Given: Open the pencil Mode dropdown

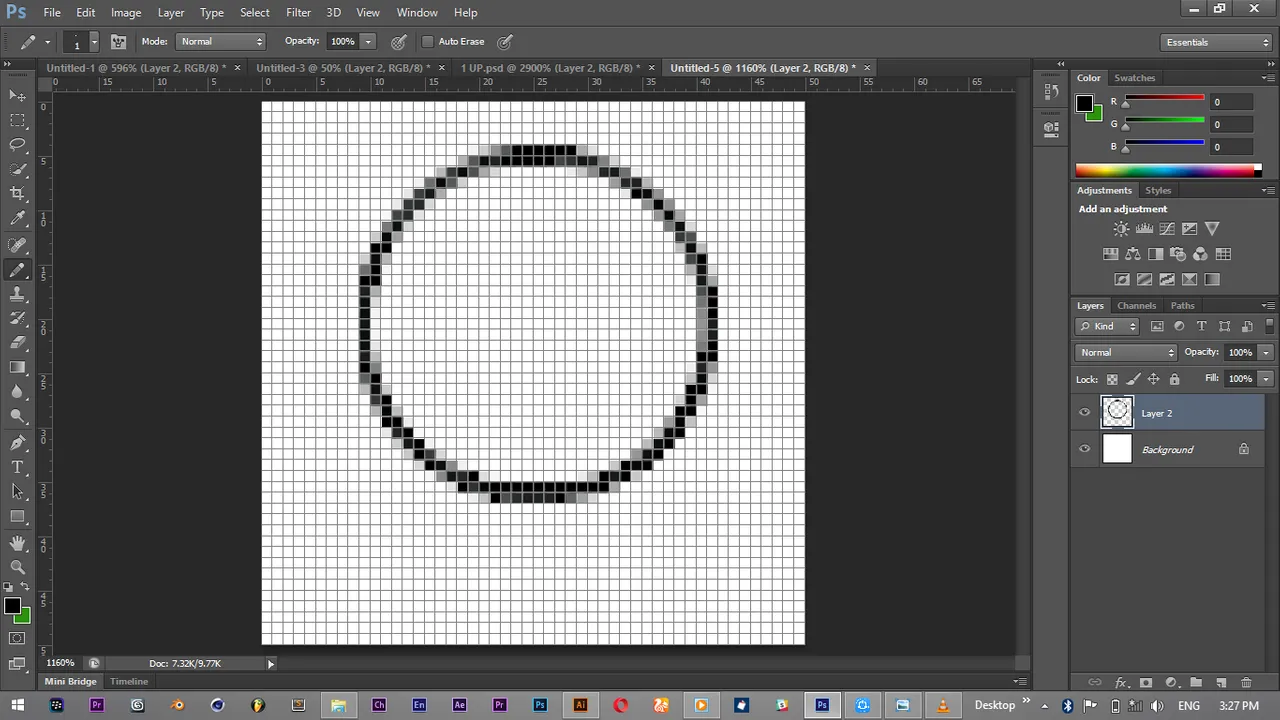Looking at the screenshot, I should coord(221,42).
